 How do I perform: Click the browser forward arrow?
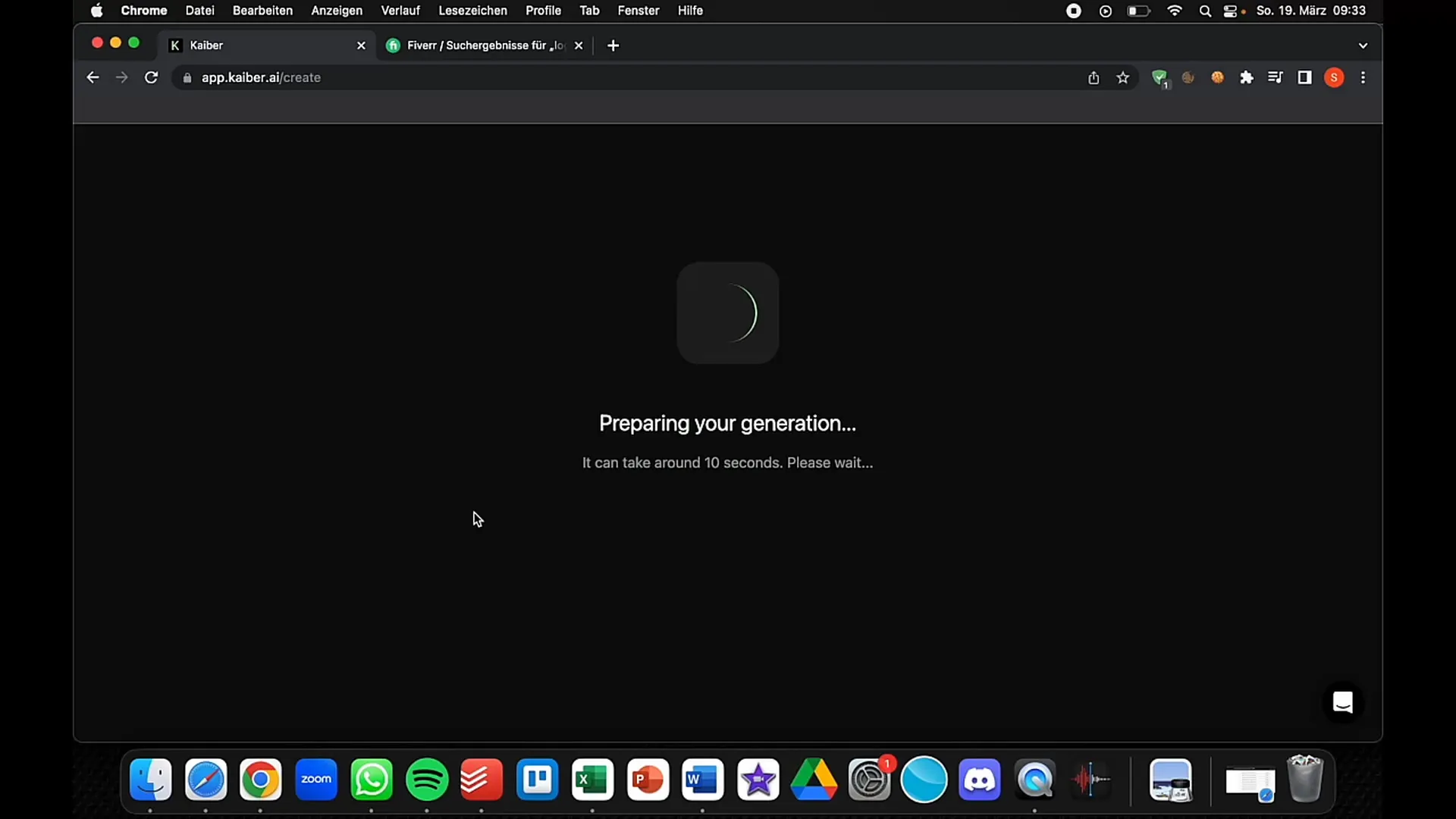(121, 77)
